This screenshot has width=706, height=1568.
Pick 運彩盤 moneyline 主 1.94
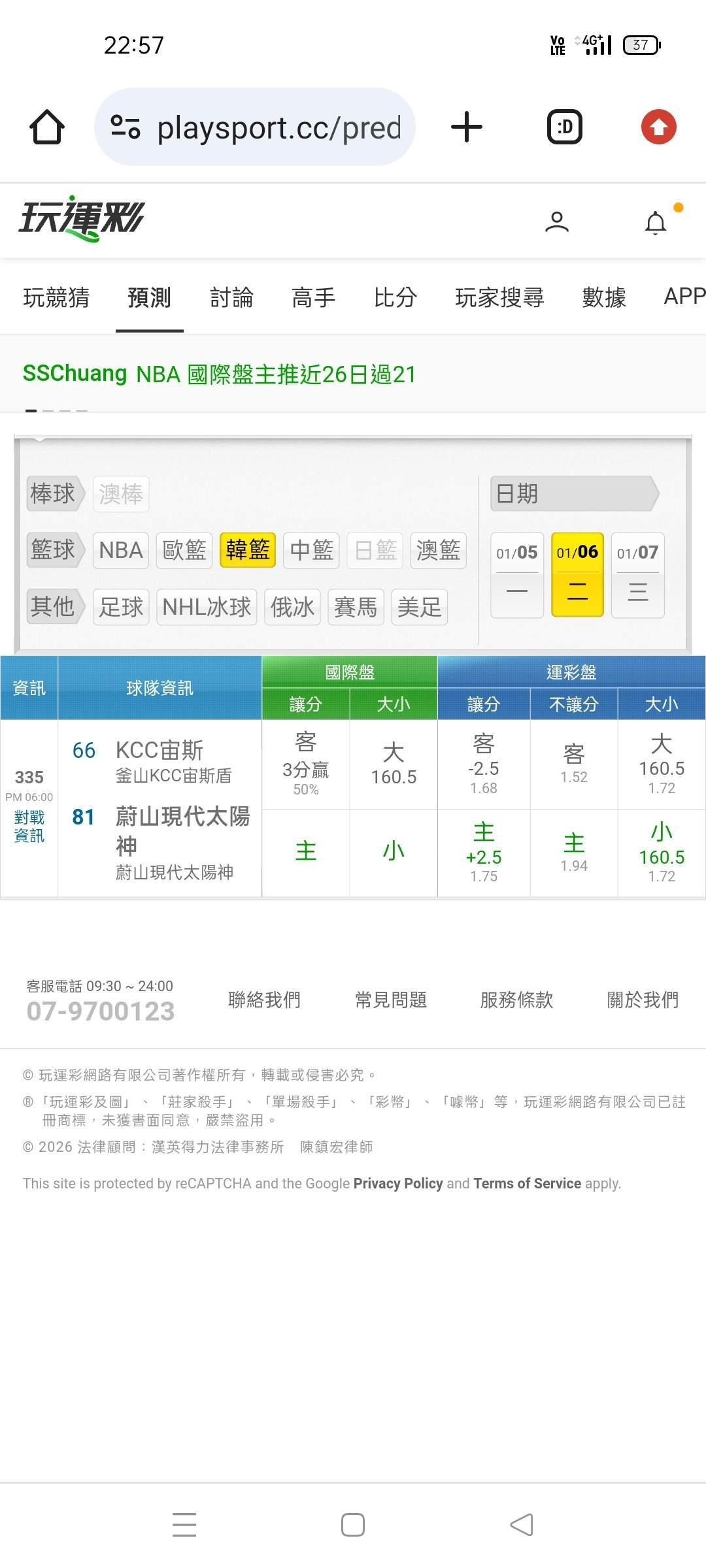click(x=574, y=852)
